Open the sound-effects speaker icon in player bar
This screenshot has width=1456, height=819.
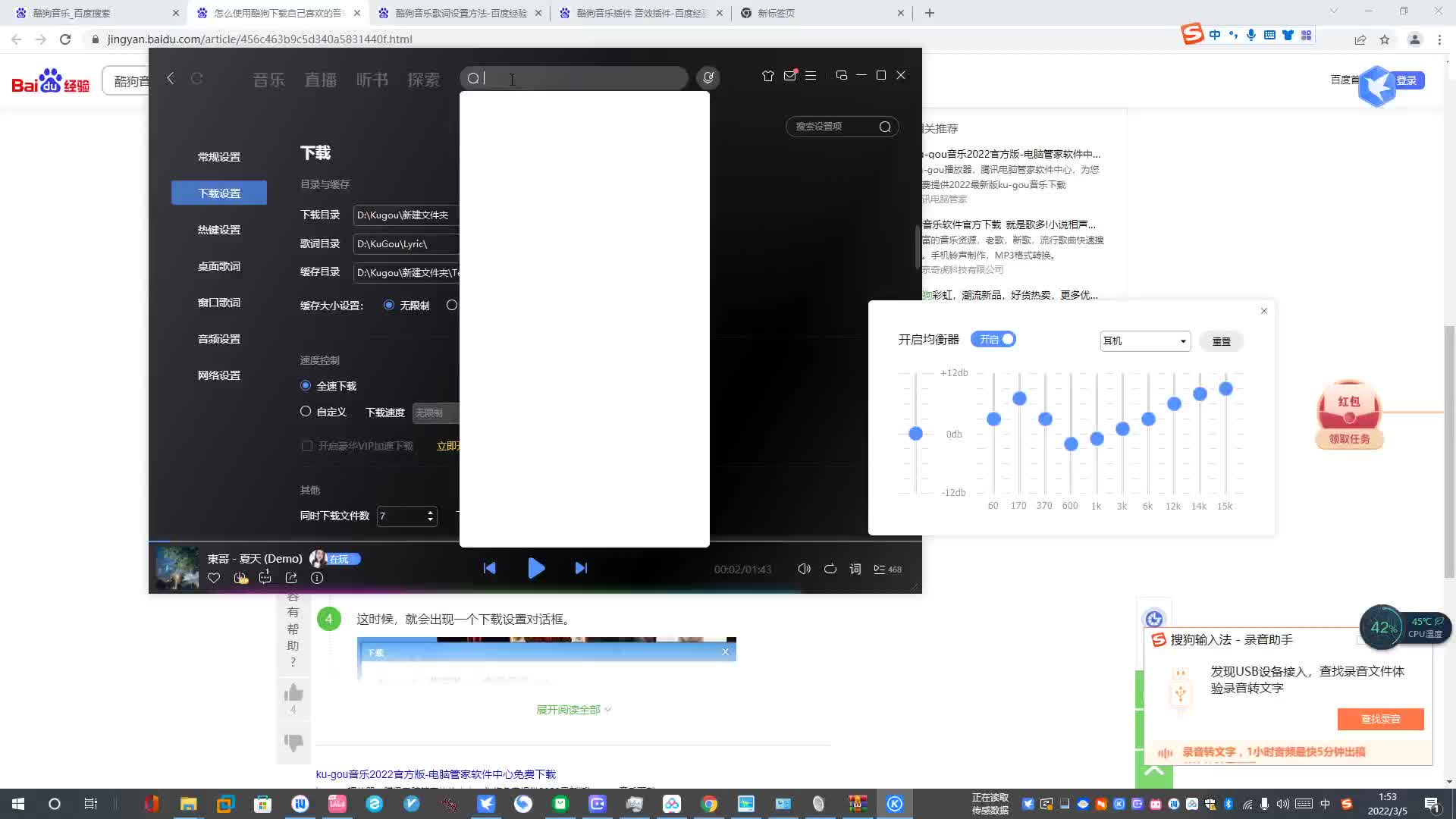click(804, 569)
